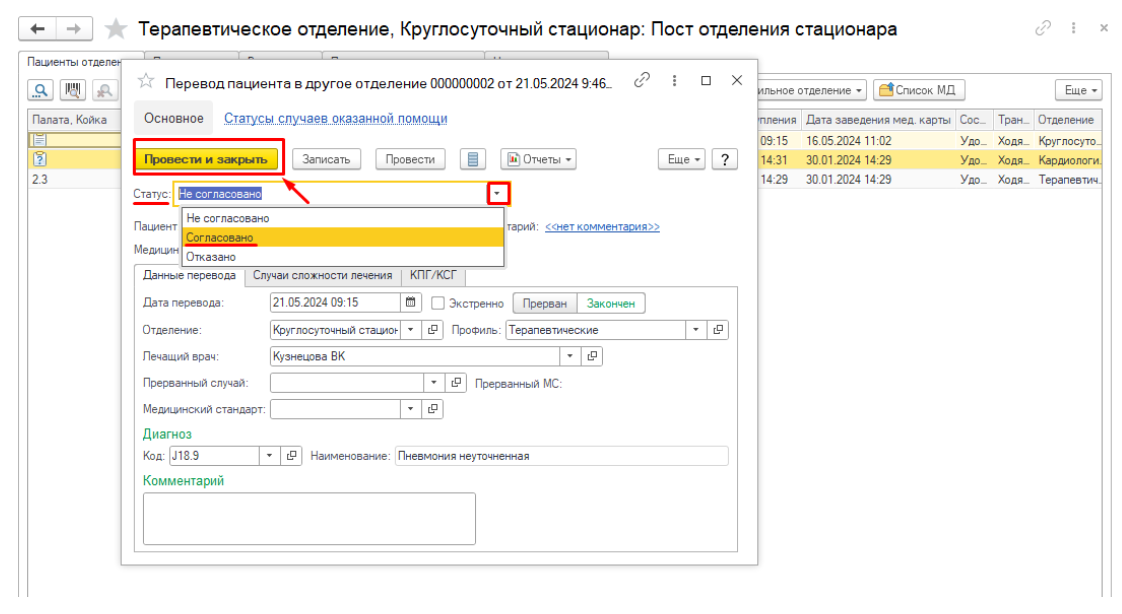
Task: Copy link using the chain icon in the dialog
Action: click(643, 80)
